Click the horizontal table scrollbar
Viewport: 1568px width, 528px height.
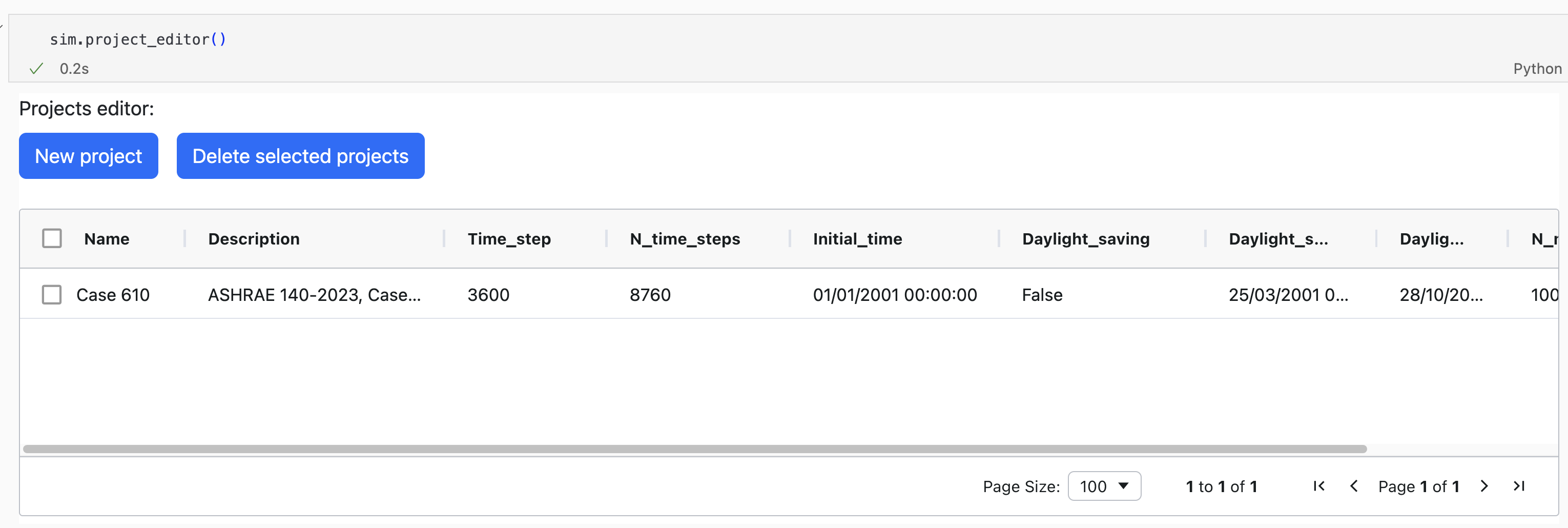[x=694, y=449]
